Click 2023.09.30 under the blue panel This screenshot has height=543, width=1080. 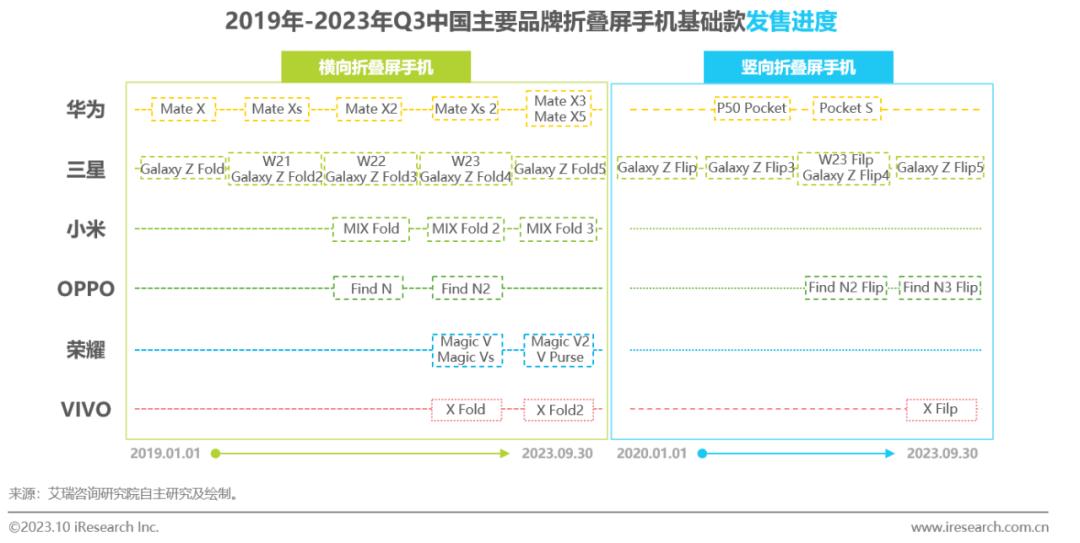coord(942,453)
